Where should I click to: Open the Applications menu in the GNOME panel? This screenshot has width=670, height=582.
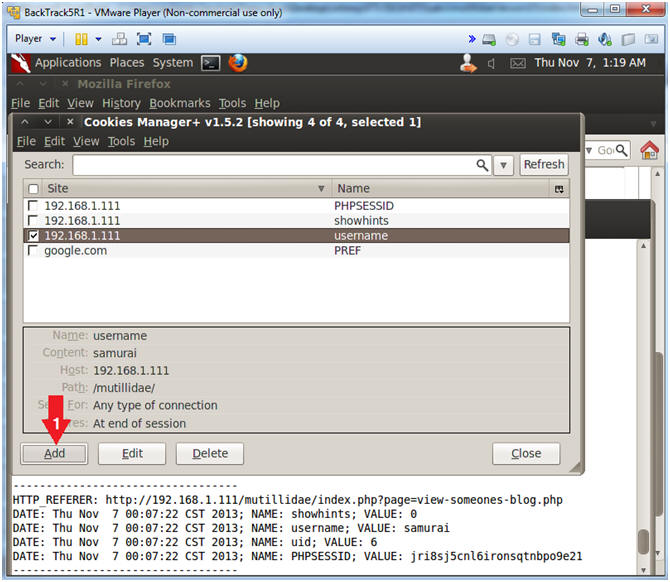tap(68, 63)
